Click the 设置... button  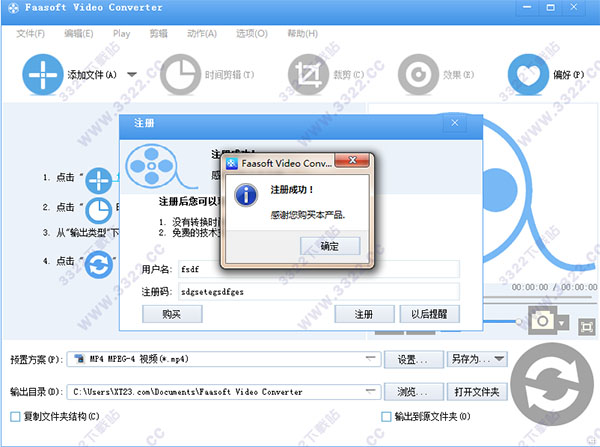(414, 359)
